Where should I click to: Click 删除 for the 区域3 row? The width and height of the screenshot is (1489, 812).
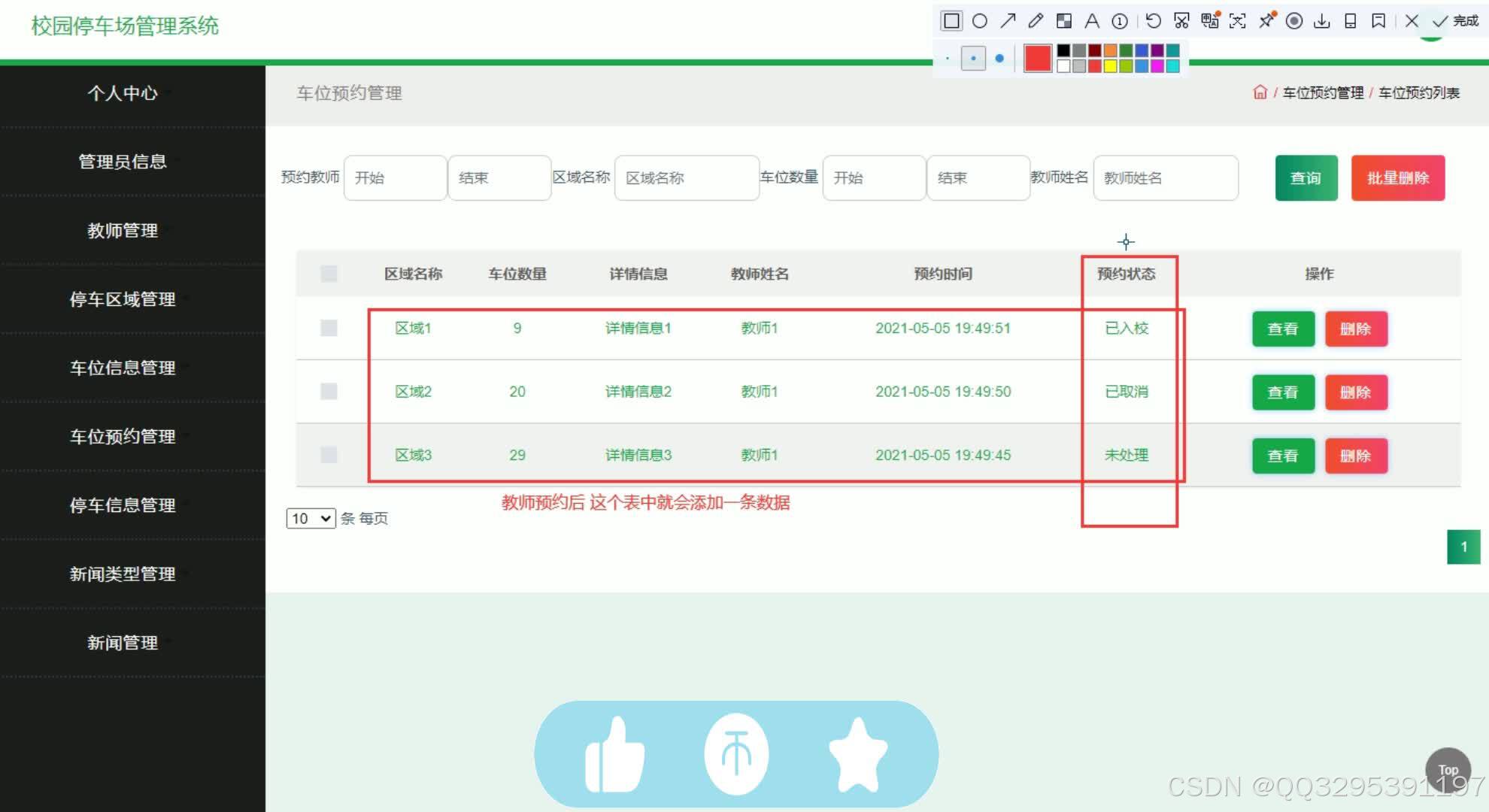click(1356, 456)
